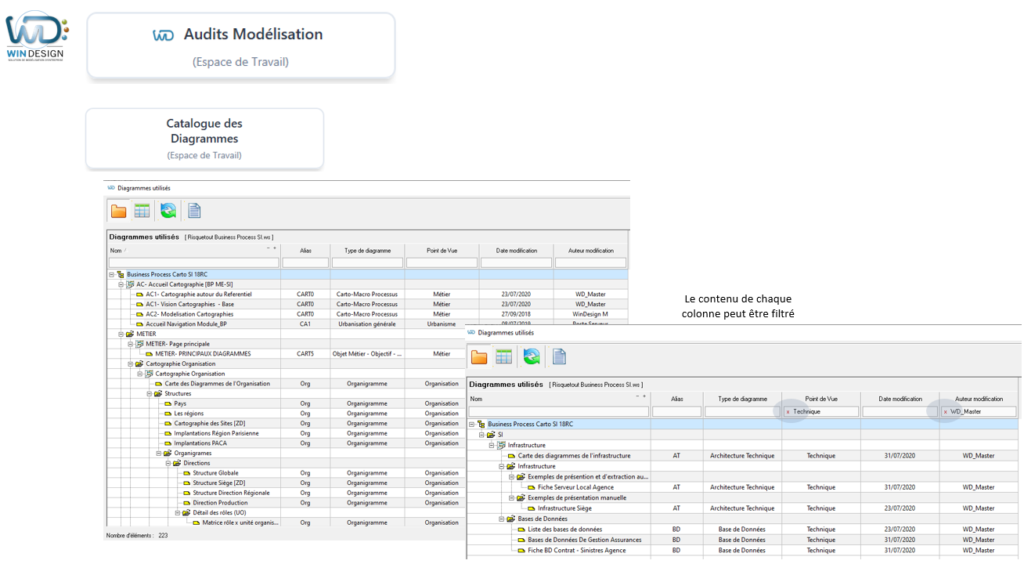1024x564 pixels.
Task: Switch to table view in the back Diagrammes utilisés window
Action: pyautogui.click(x=142, y=211)
